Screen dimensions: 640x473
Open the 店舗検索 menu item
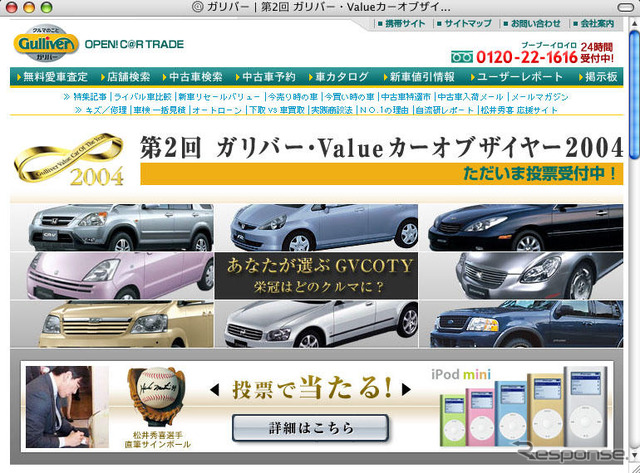125,77
